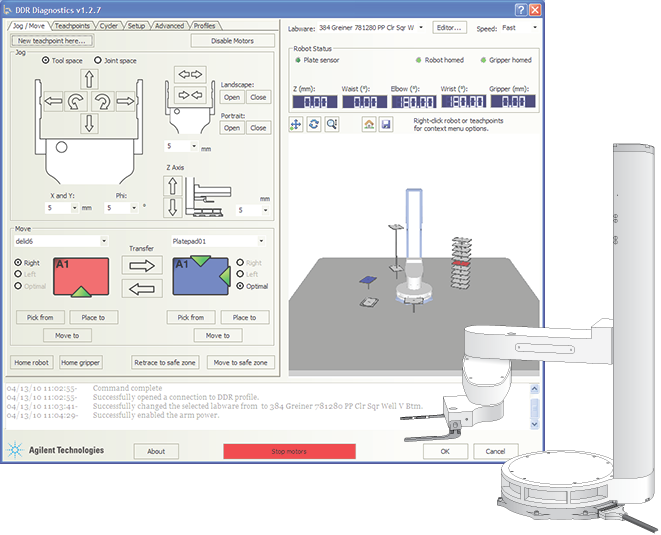Click the About button
This screenshot has height=535, width=661.
[156, 451]
